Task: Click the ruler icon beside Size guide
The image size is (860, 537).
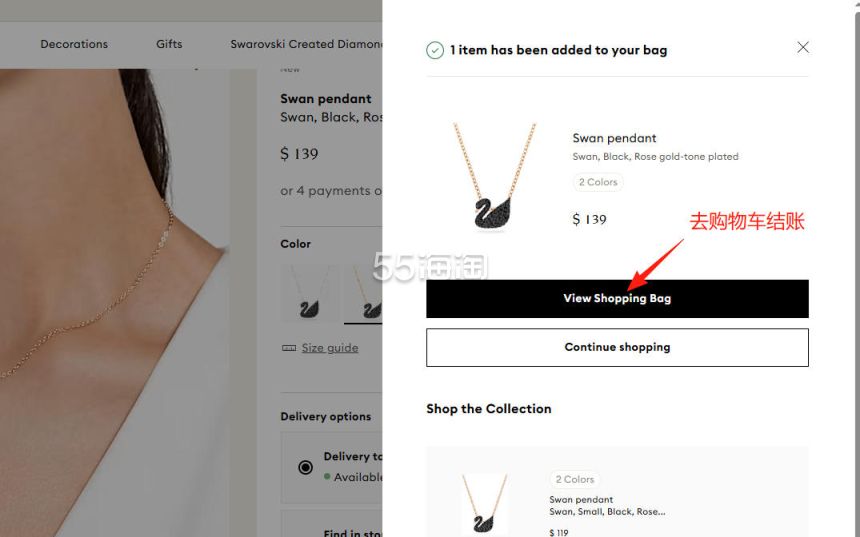Action: (289, 348)
